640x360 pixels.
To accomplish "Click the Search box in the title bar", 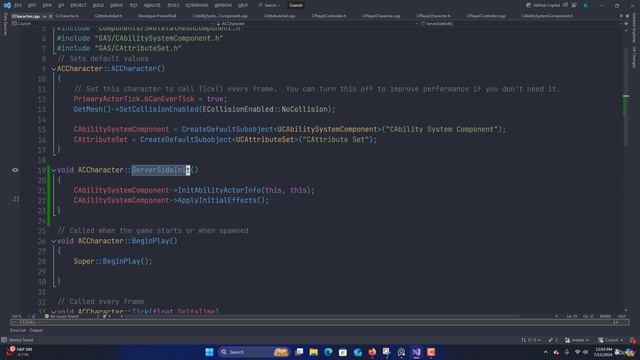I will coord(270,5).
